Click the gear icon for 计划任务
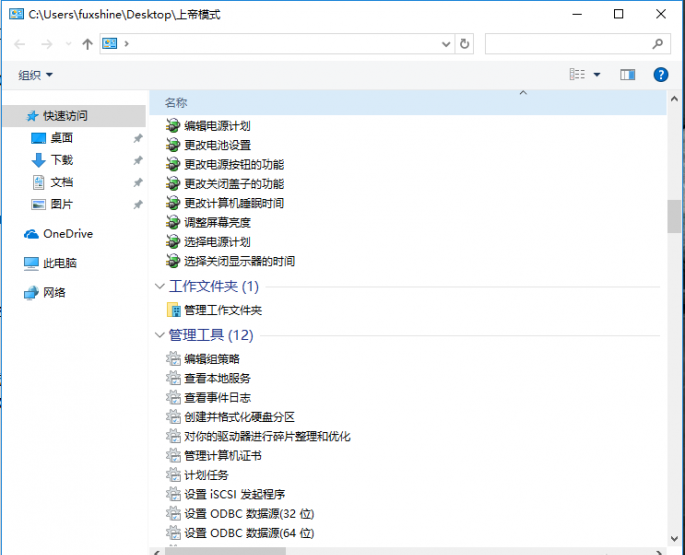 [173, 475]
